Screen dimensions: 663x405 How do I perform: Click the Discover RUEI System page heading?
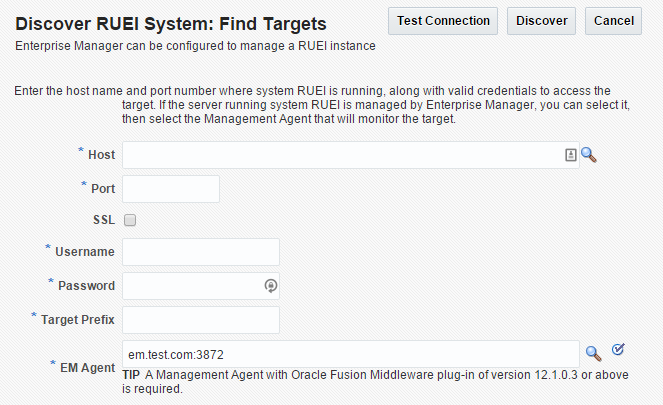pyautogui.click(x=171, y=24)
